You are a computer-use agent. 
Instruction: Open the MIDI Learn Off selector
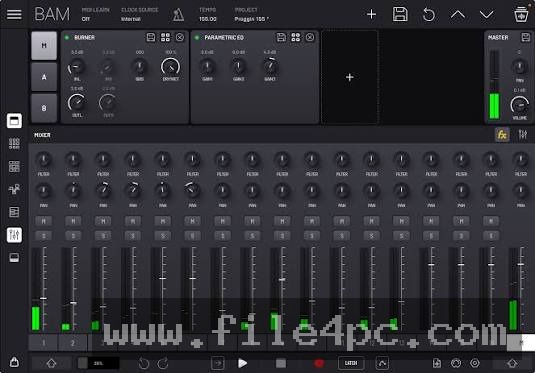[95, 14]
